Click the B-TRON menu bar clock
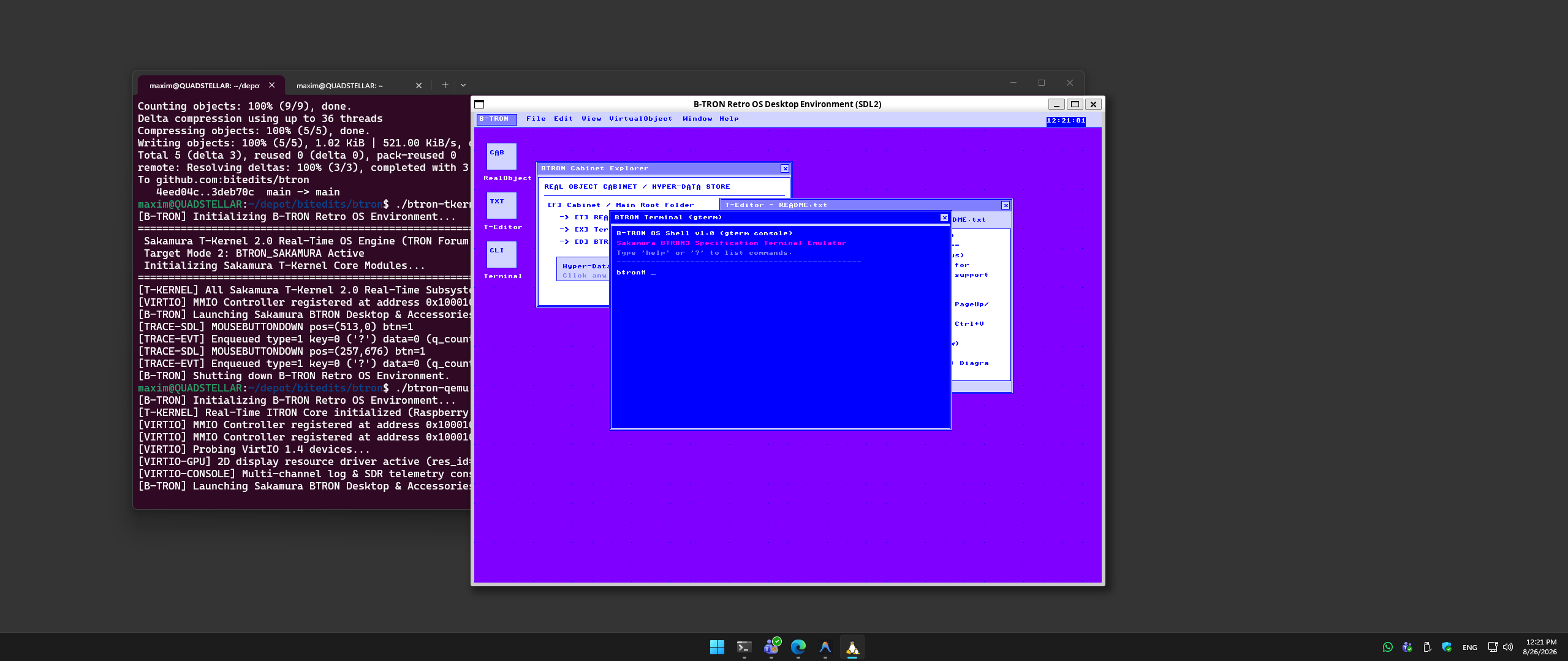This screenshot has height=661, width=1568. (x=1066, y=121)
